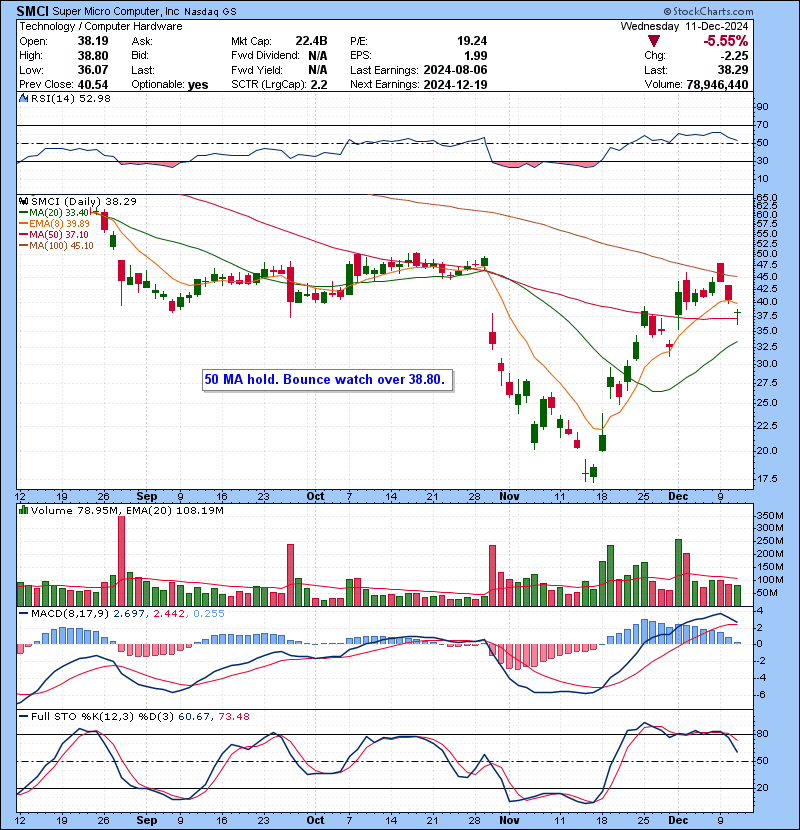Click the Chg value -2.25
The image size is (800, 830).
point(734,56)
